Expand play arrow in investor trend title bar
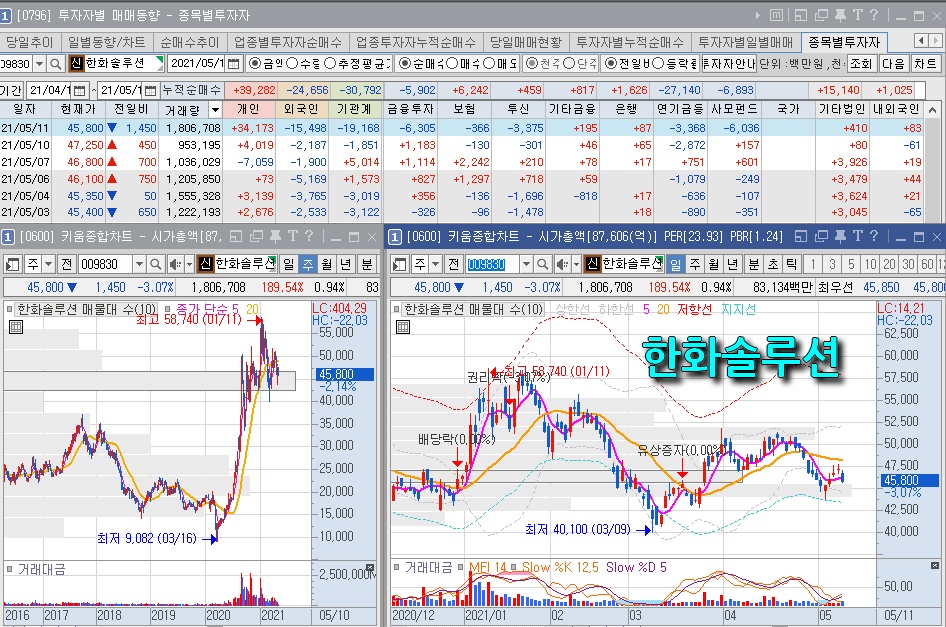 (758, 15)
